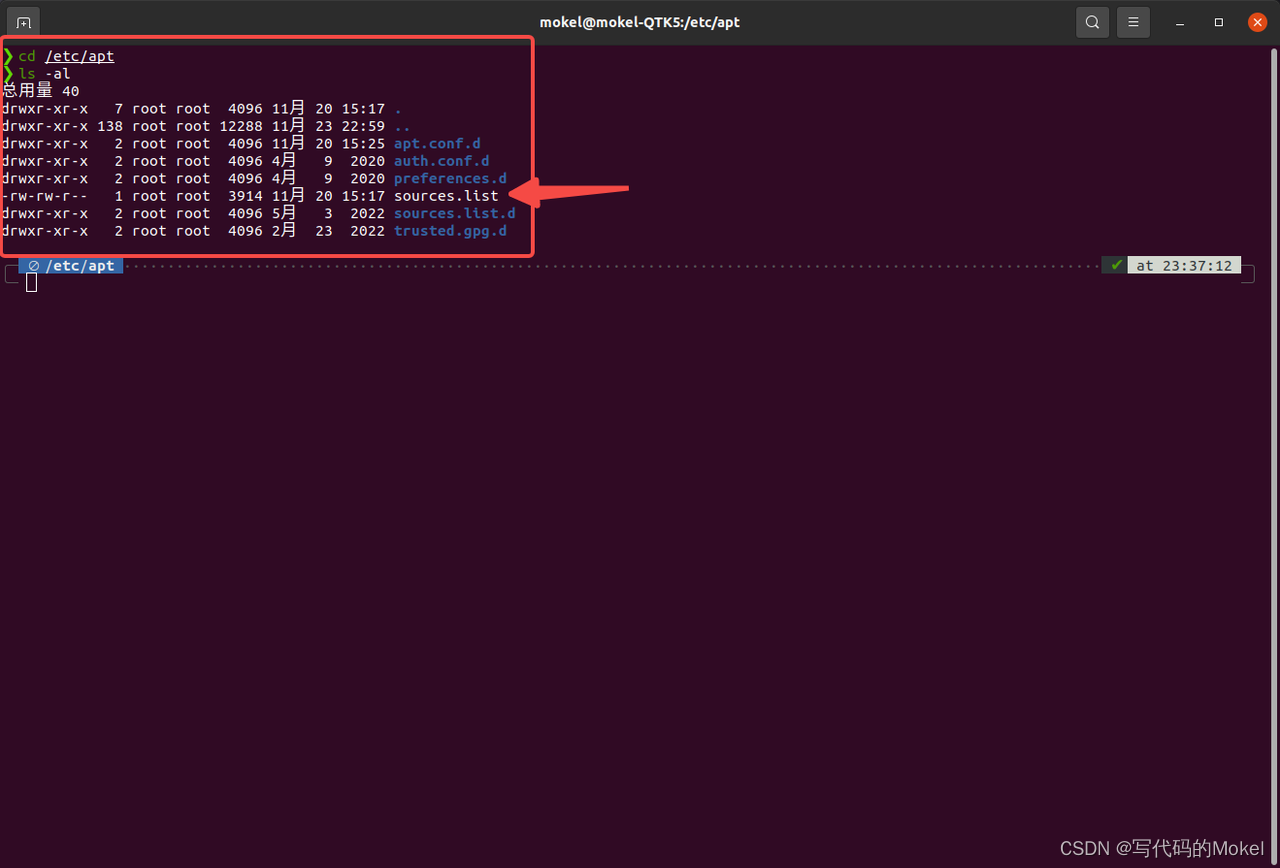Select the sources.list filename
The height and width of the screenshot is (868, 1280).
pyautogui.click(x=445, y=196)
